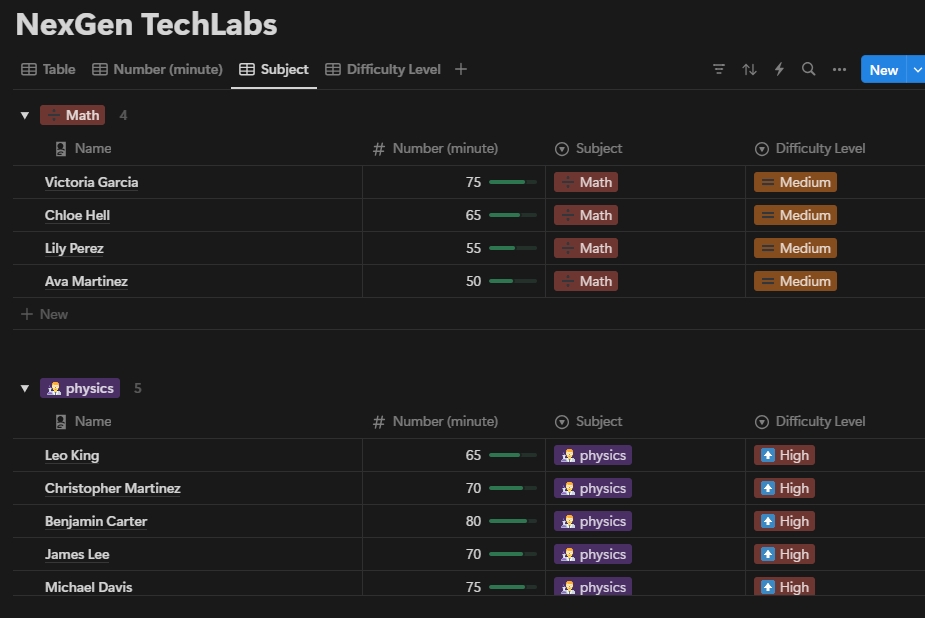Open the Number (minute) view tab
Viewport: 925px width, 618px height.
tap(157, 69)
